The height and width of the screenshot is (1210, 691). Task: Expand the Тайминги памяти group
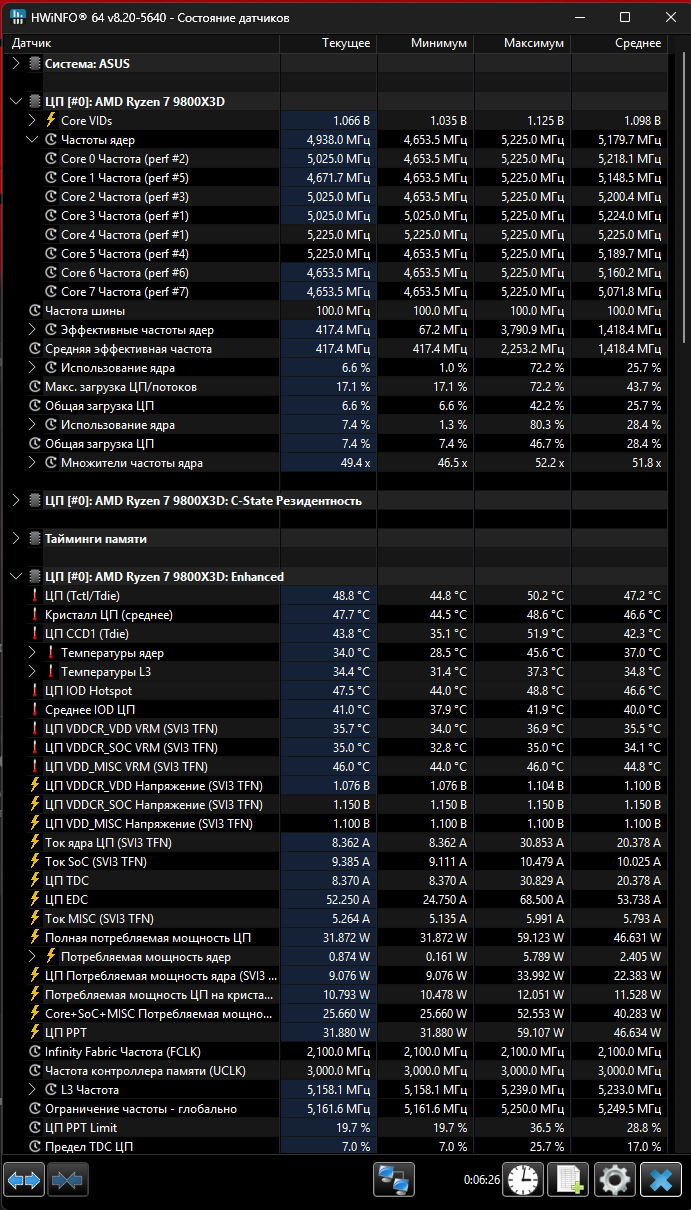point(15,539)
